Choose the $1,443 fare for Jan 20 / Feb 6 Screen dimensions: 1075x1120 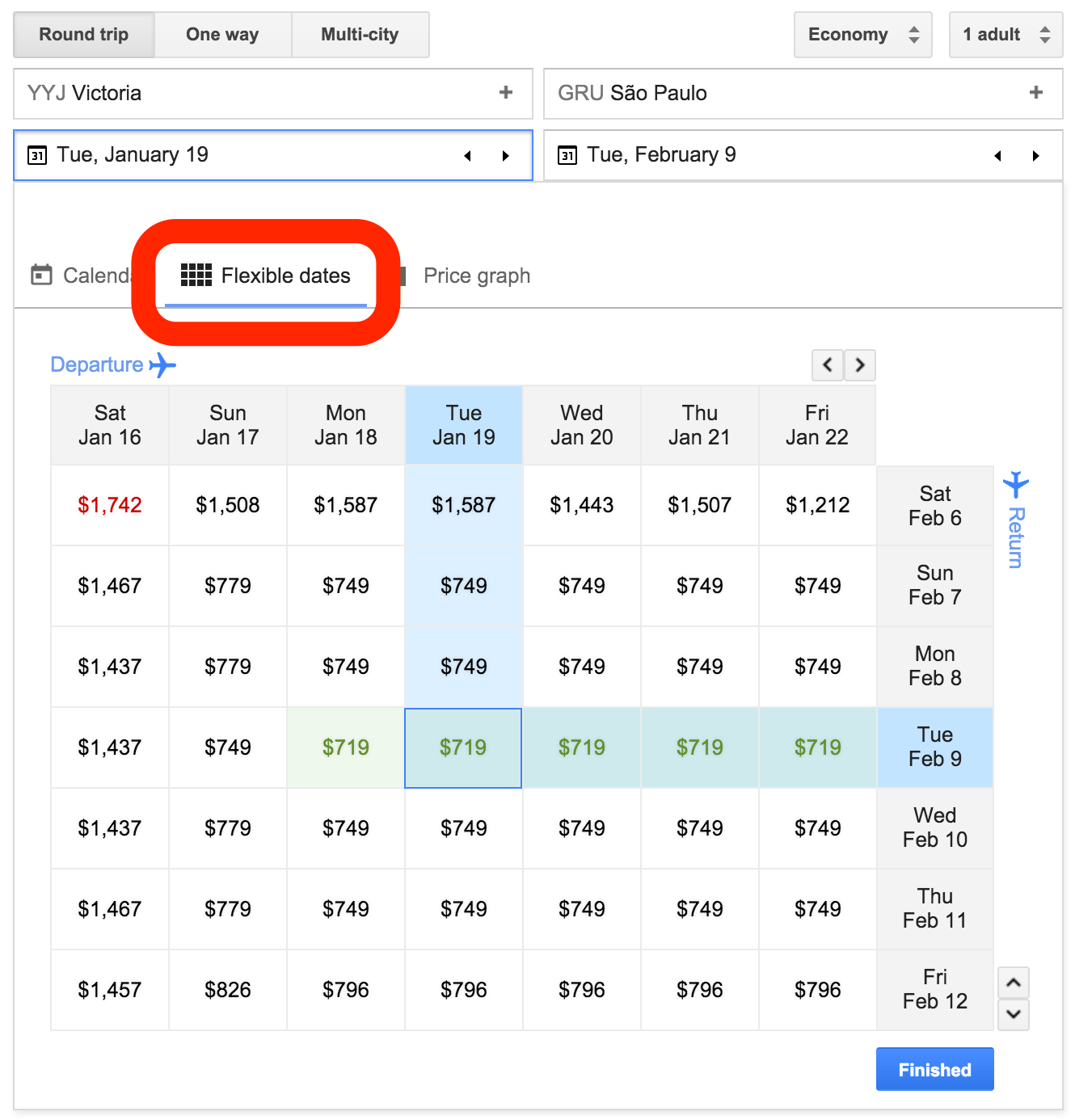[x=582, y=505]
